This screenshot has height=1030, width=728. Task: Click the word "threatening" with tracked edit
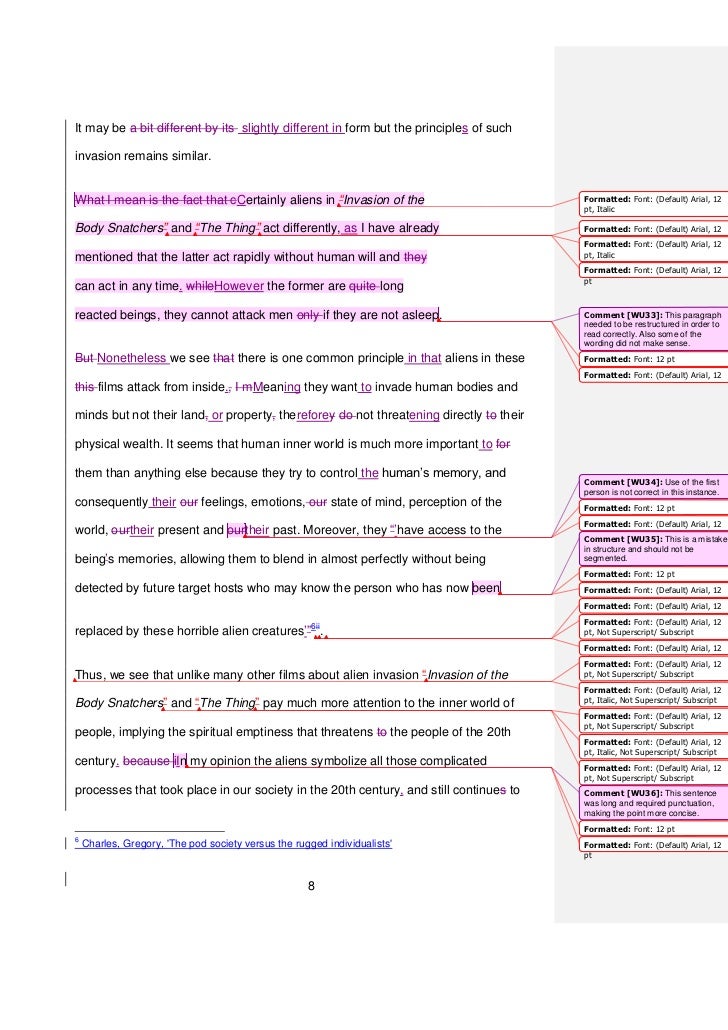click(x=407, y=415)
